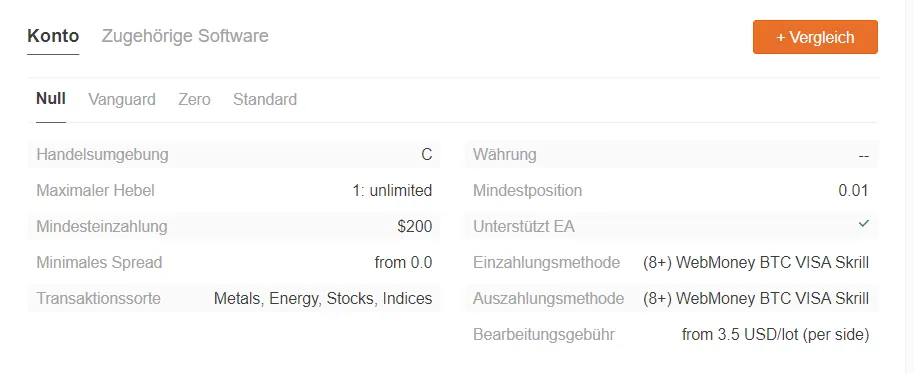Open the Zugehörige Software tab
Image resolution: width=914 pixels, height=373 pixels.
point(185,36)
